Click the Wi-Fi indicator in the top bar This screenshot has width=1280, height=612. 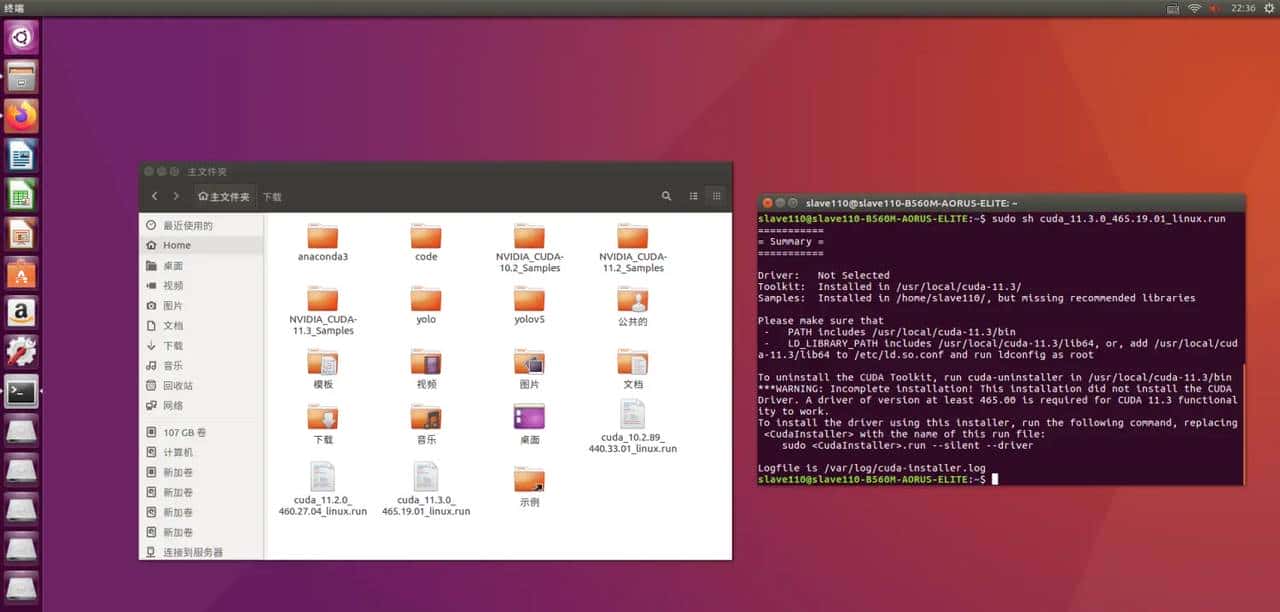point(1193,8)
